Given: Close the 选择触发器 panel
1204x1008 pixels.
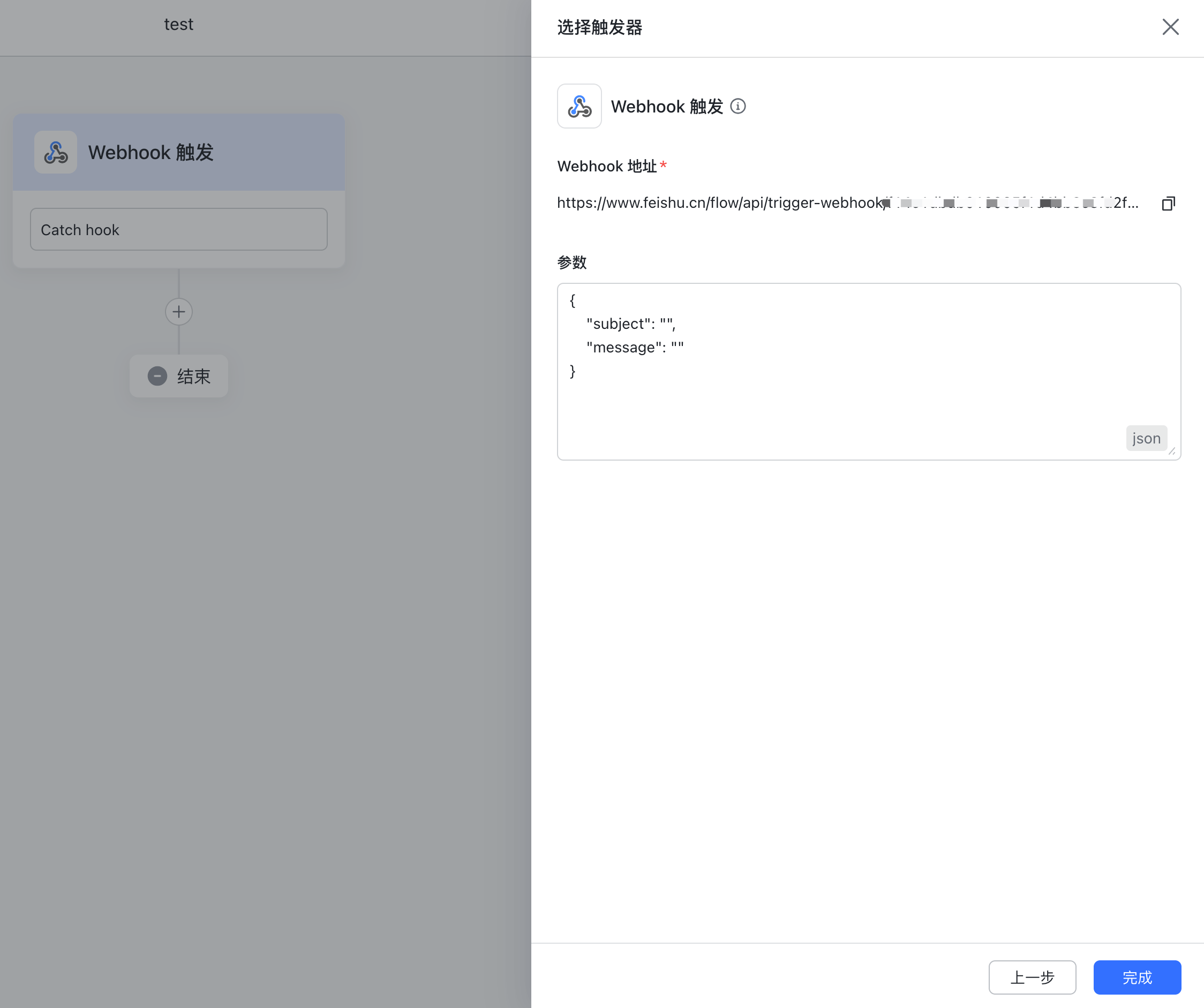Looking at the screenshot, I should [x=1170, y=26].
